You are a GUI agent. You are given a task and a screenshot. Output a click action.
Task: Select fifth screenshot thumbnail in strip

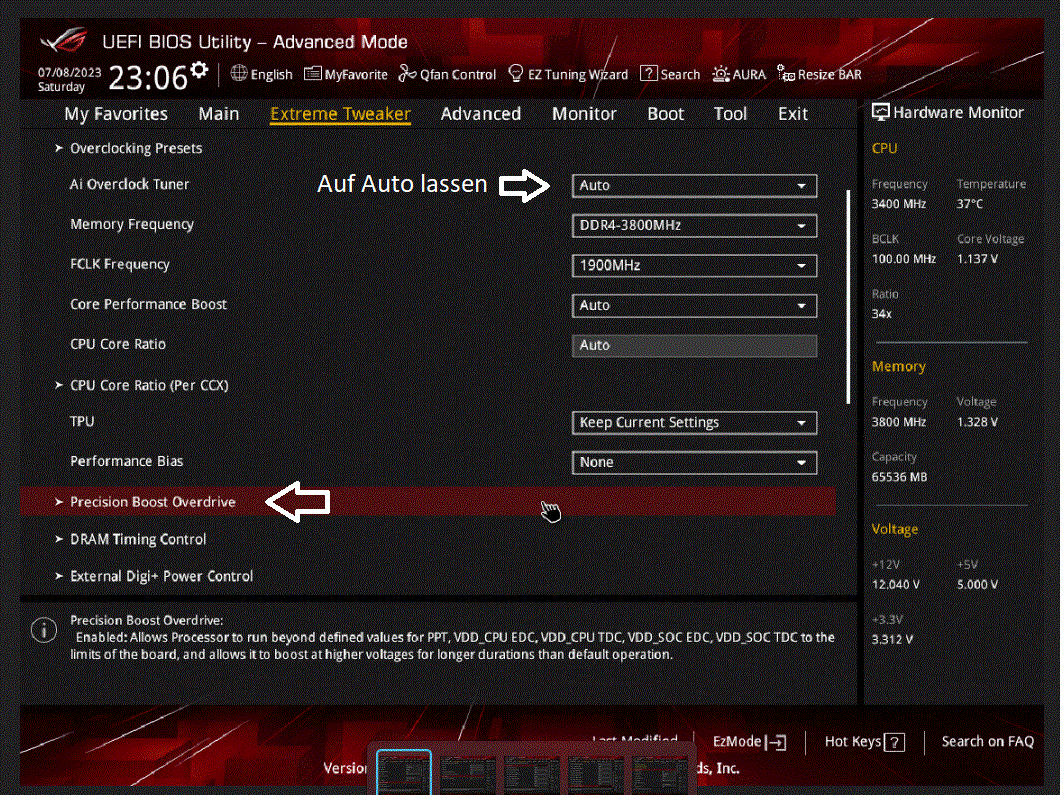pos(660,775)
